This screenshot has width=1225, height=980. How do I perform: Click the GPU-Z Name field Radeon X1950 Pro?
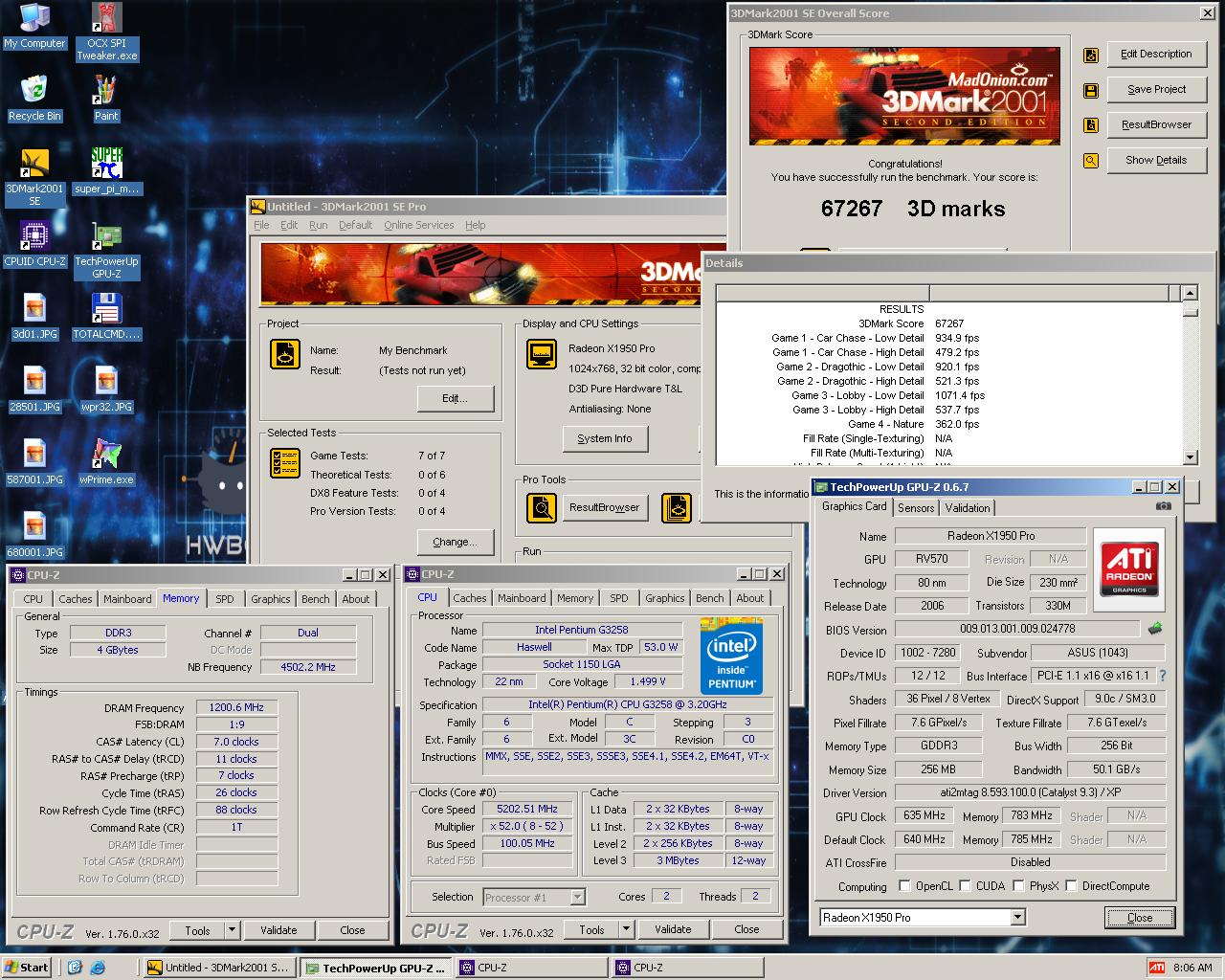(x=991, y=536)
